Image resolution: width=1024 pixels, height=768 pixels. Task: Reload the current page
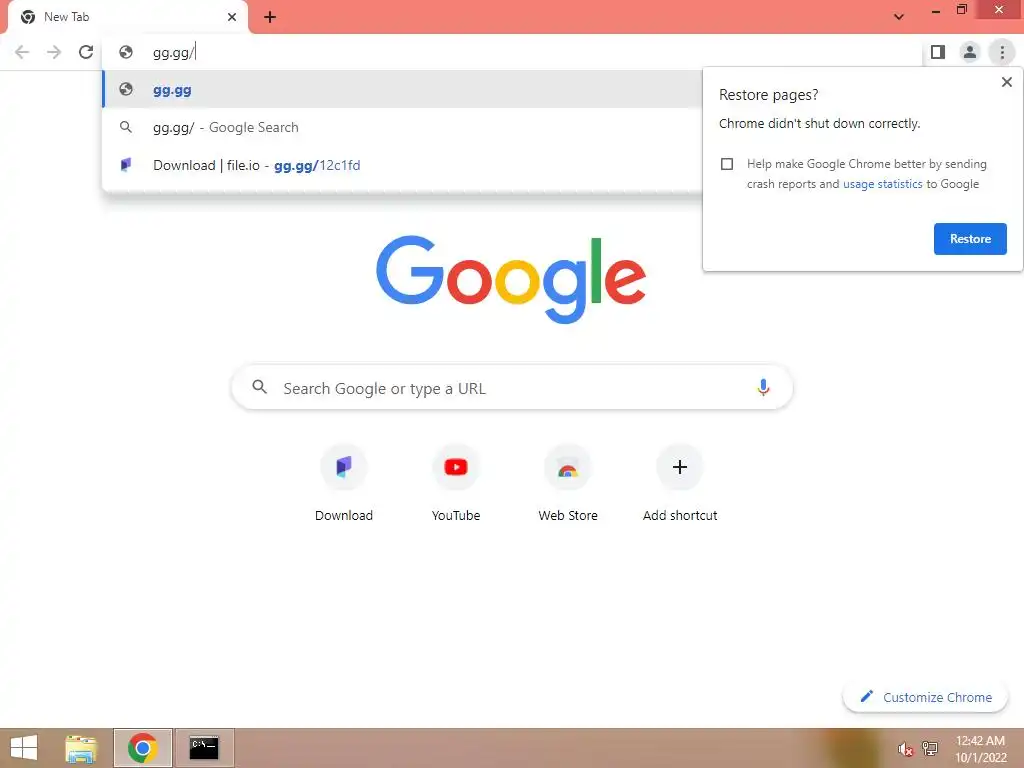click(x=86, y=52)
